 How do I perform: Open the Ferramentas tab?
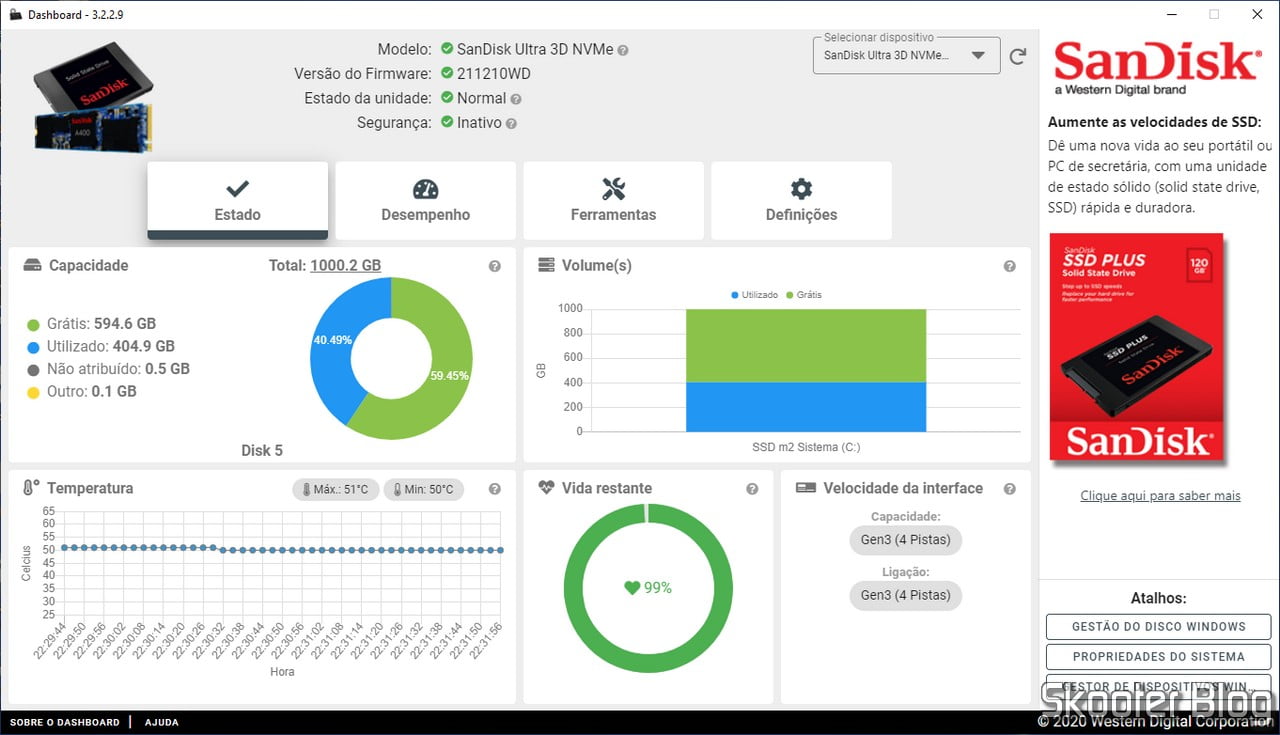coord(613,200)
